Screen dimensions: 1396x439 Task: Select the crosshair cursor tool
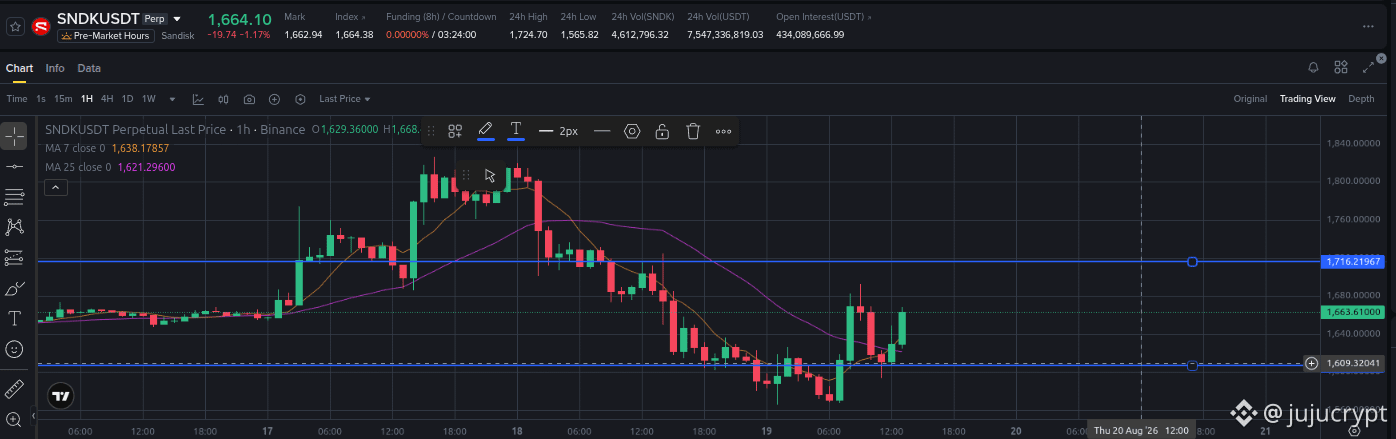[x=14, y=136]
